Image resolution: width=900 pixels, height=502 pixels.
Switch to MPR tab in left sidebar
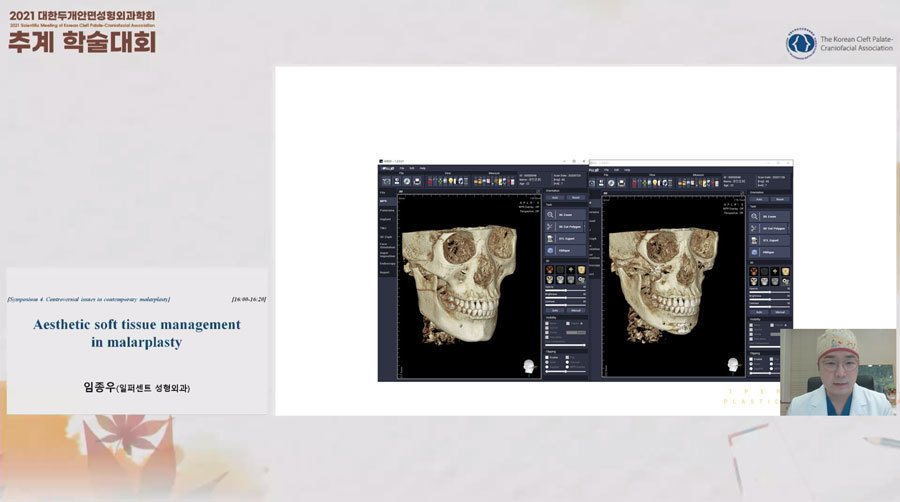pyautogui.click(x=387, y=201)
